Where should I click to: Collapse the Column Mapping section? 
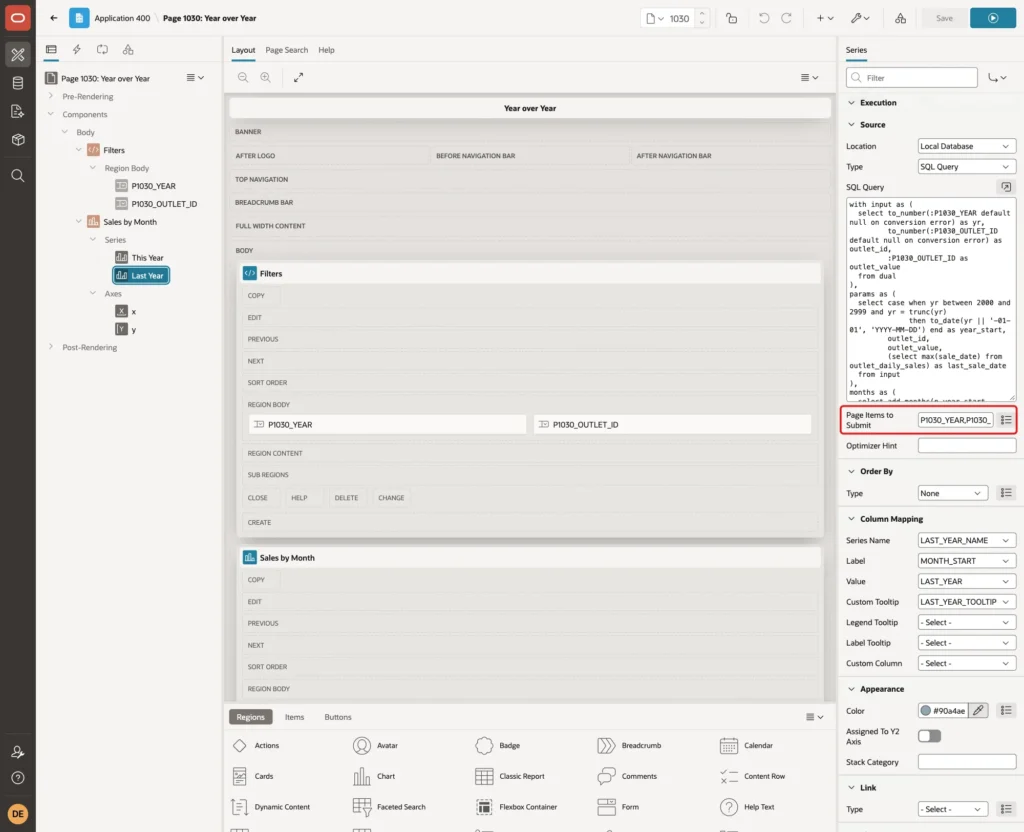tap(851, 519)
